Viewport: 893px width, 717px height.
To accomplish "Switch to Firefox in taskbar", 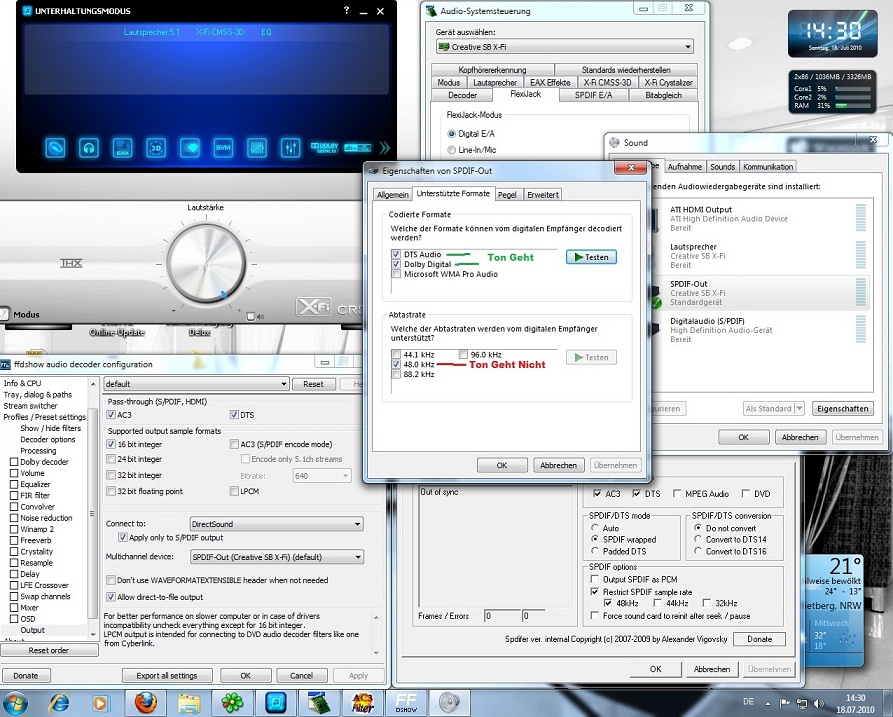I will point(146,703).
